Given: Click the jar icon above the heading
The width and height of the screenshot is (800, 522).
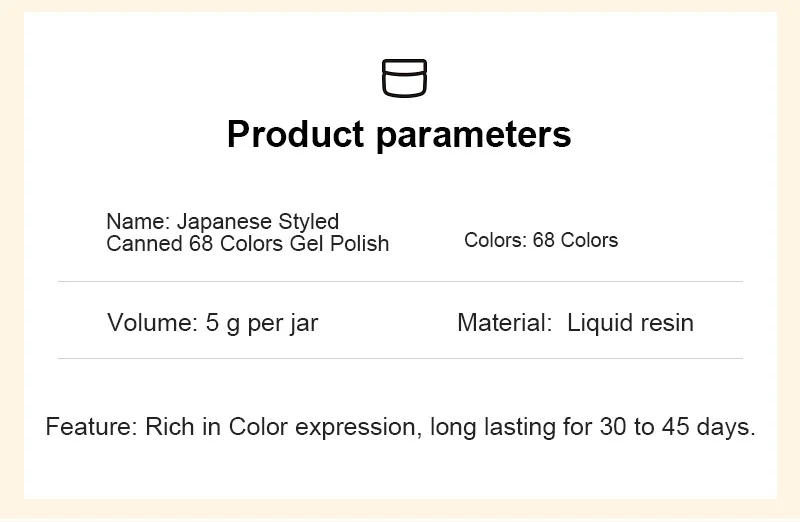Looking at the screenshot, I should click(x=404, y=78).
